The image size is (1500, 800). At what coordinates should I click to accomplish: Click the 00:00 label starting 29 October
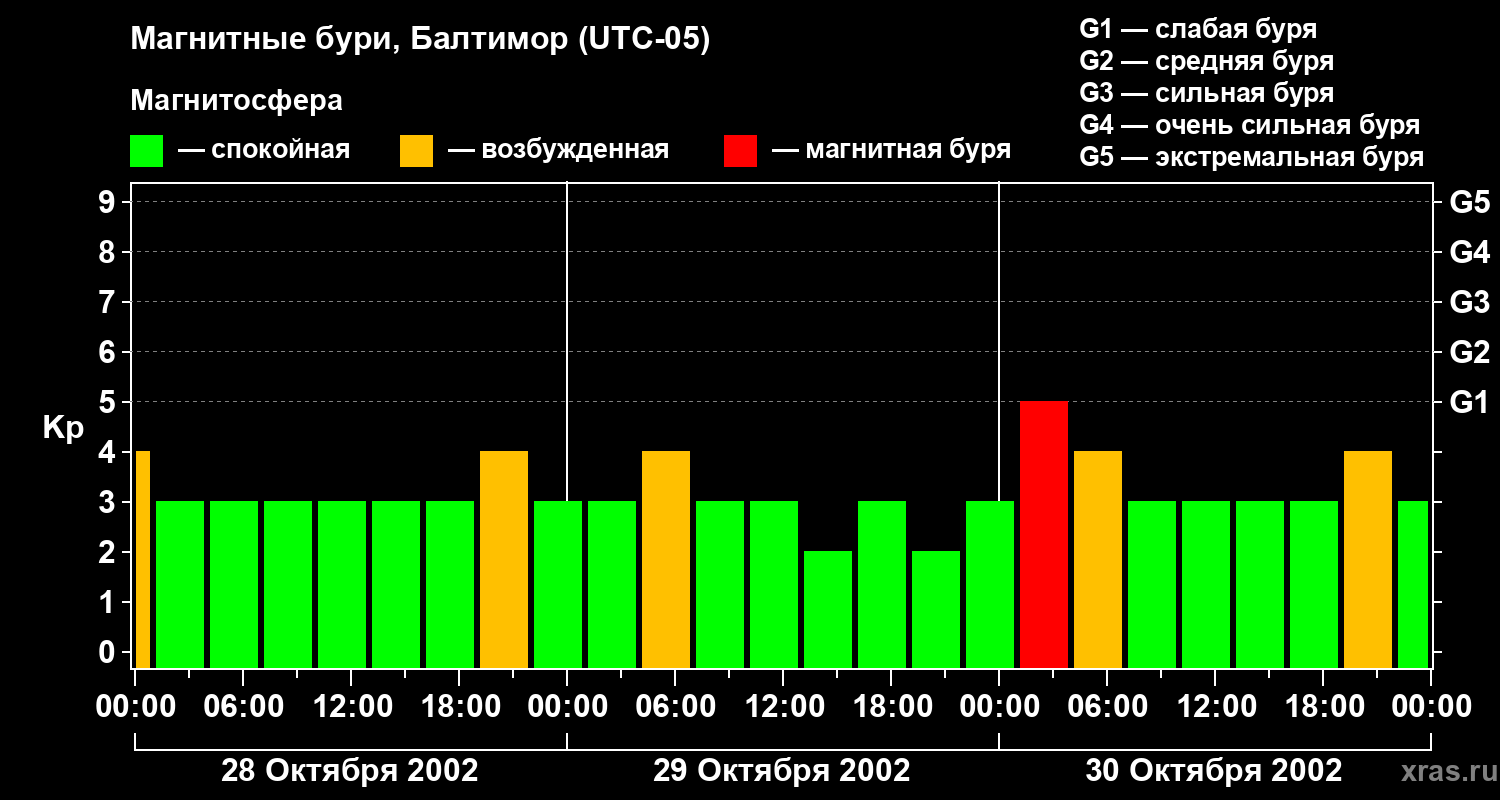tap(567, 706)
